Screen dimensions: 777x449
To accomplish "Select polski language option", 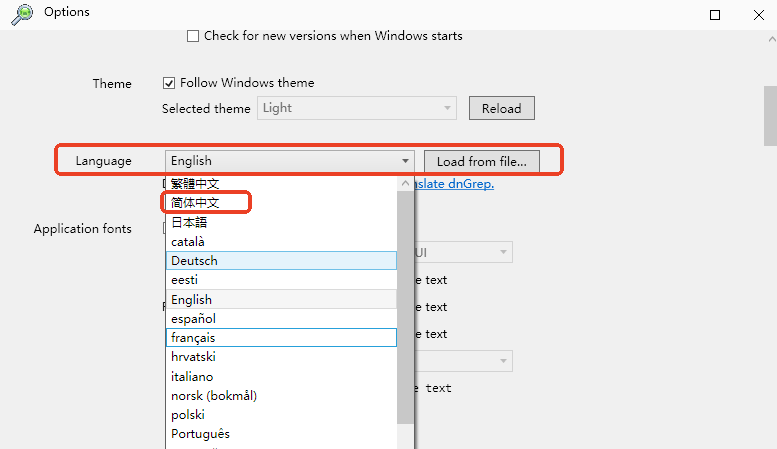I will tap(281, 415).
